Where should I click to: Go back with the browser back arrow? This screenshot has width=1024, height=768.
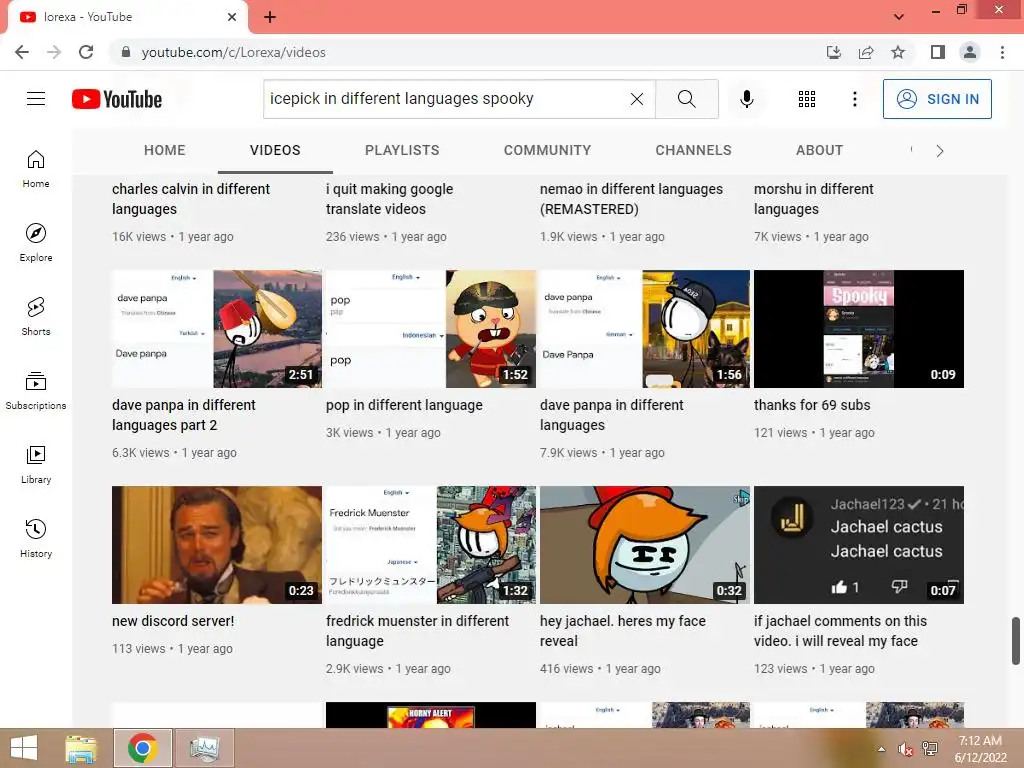(22, 52)
